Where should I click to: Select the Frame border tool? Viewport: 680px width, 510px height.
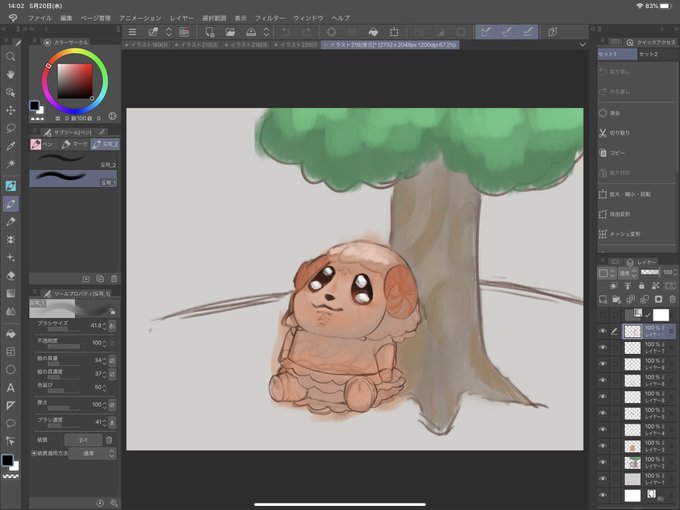tap(10, 352)
